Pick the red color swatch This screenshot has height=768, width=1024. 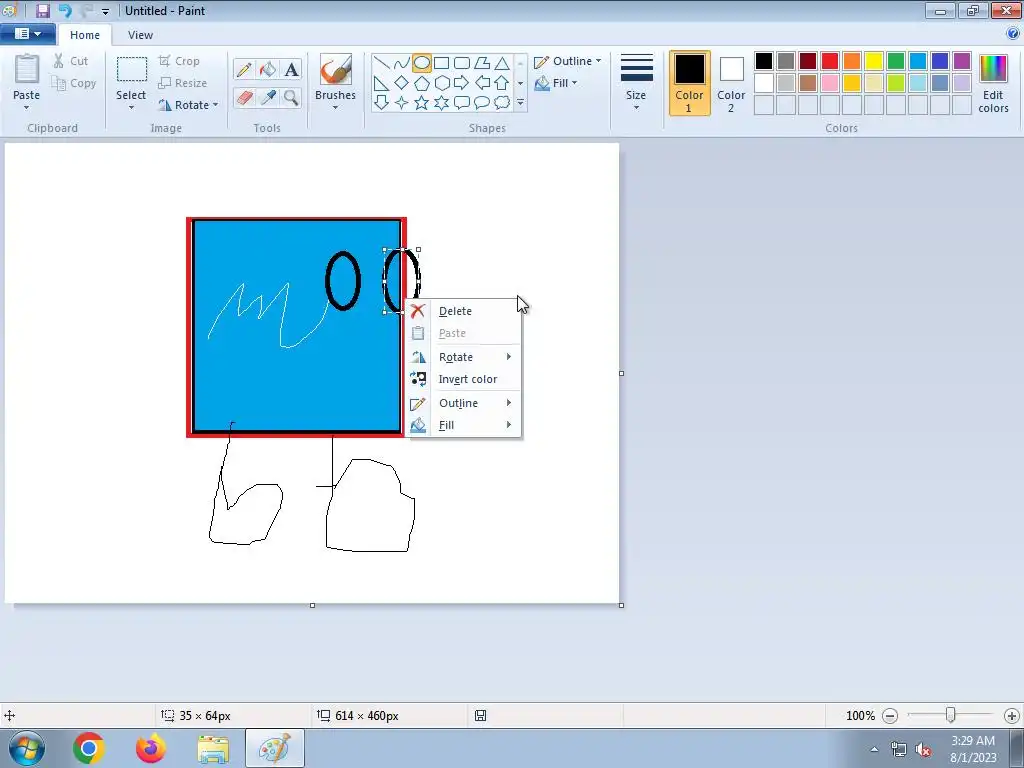pyautogui.click(x=830, y=61)
